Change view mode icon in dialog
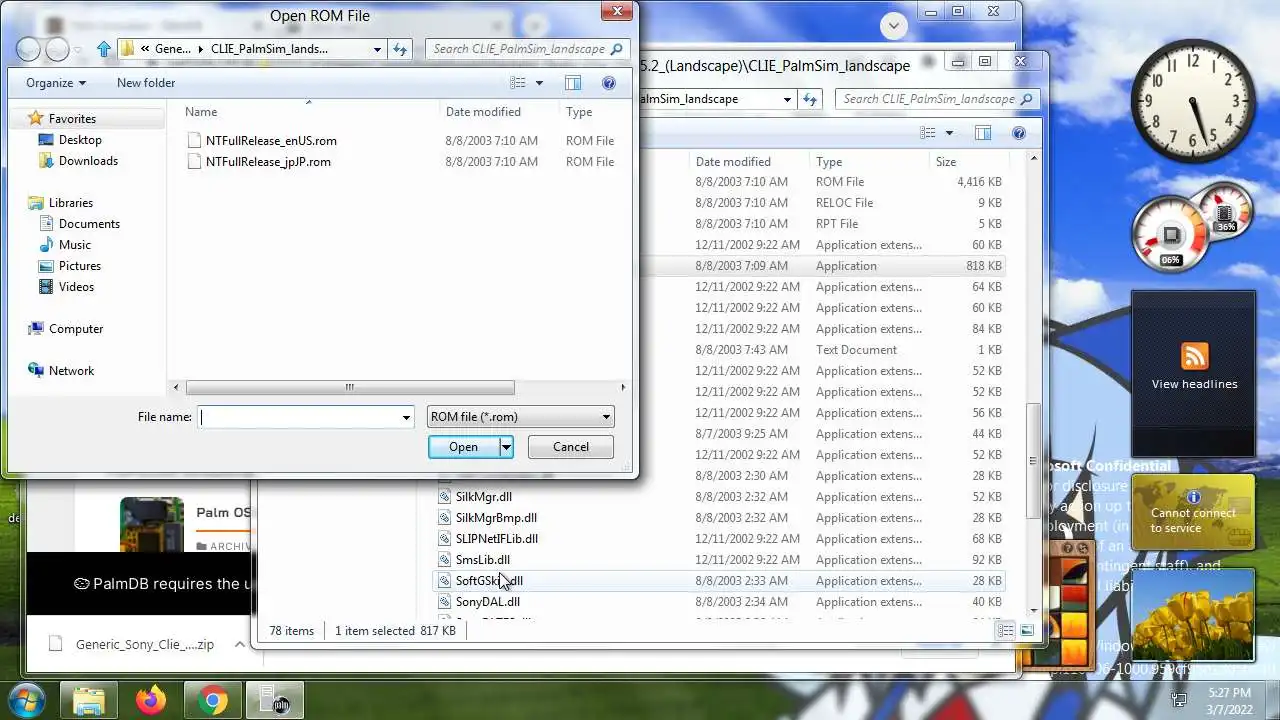 point(518,83)
